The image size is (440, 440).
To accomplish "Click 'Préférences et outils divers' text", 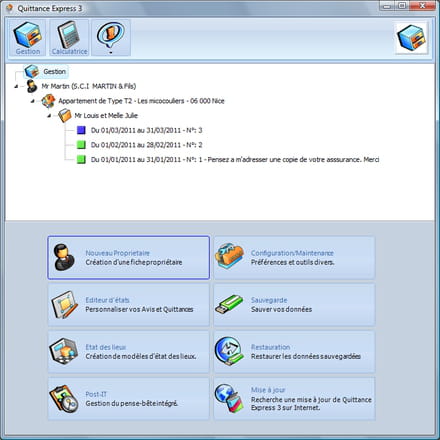I will point(293,262).
